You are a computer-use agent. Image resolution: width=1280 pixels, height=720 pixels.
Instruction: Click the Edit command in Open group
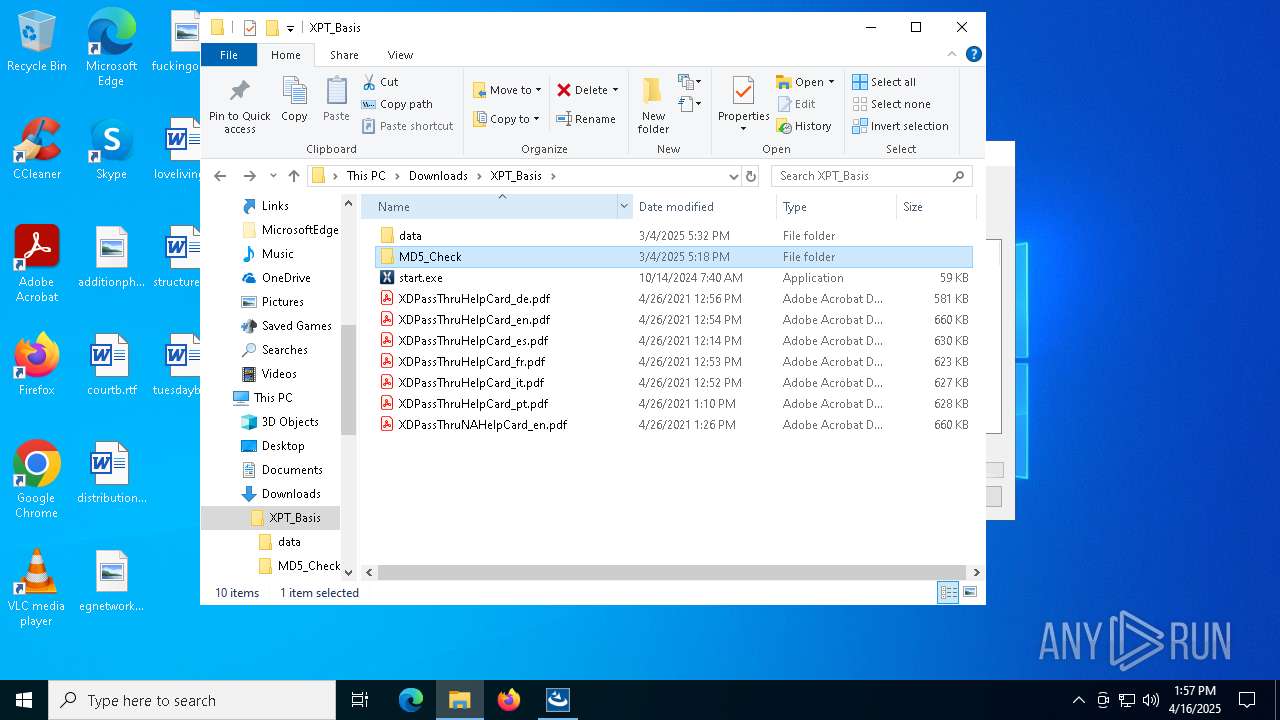(796, 104)
